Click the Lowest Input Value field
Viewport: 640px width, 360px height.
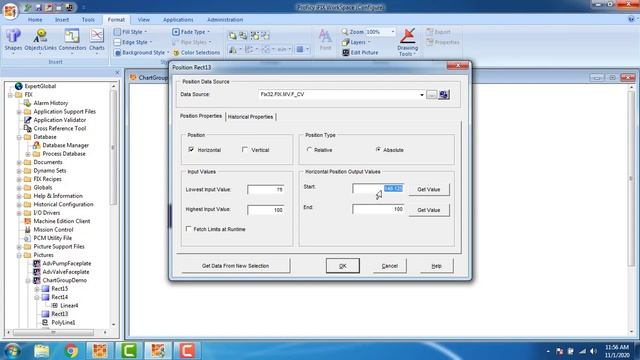[x=266, y=189]
